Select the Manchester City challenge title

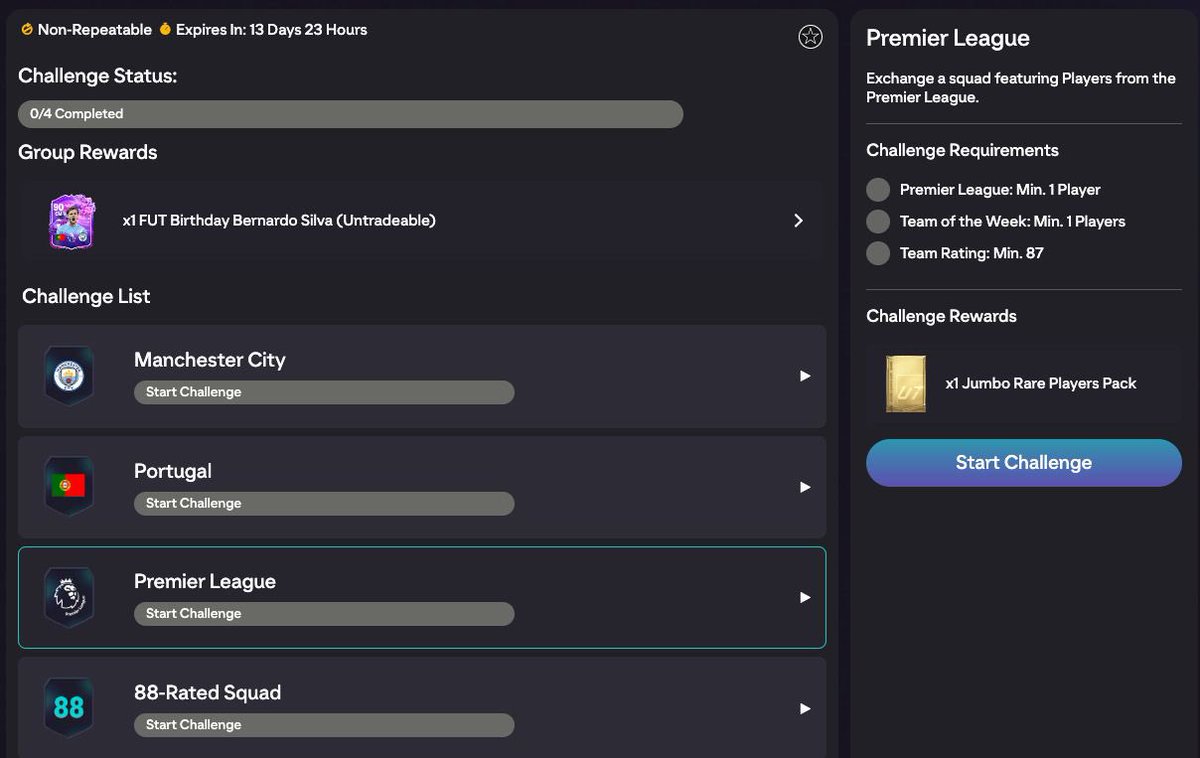click(210, 360)
